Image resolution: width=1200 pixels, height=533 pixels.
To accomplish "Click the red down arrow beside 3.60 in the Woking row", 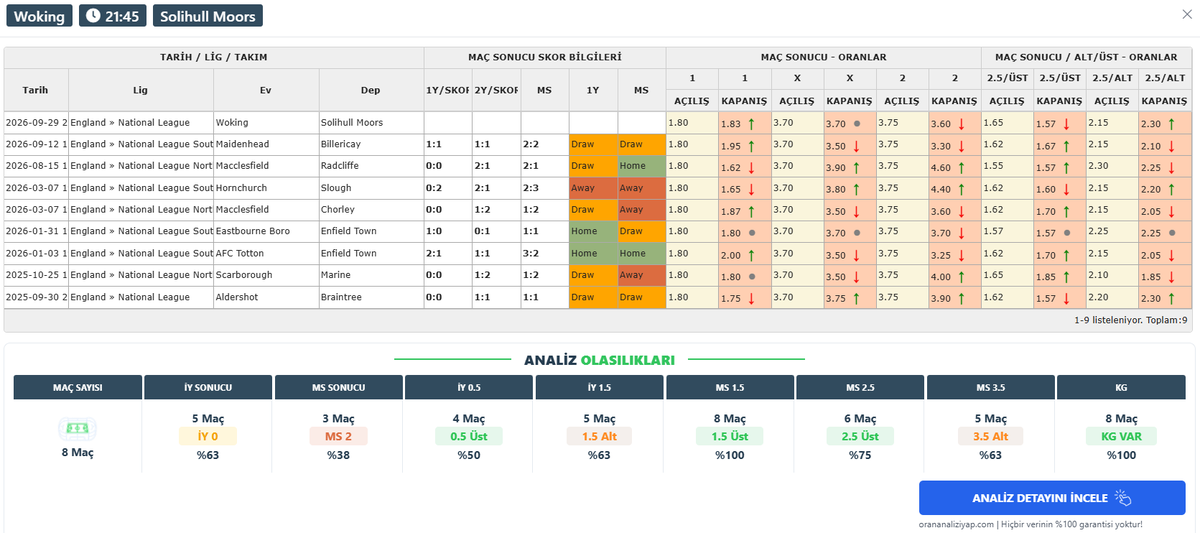I will pos(961,123).
